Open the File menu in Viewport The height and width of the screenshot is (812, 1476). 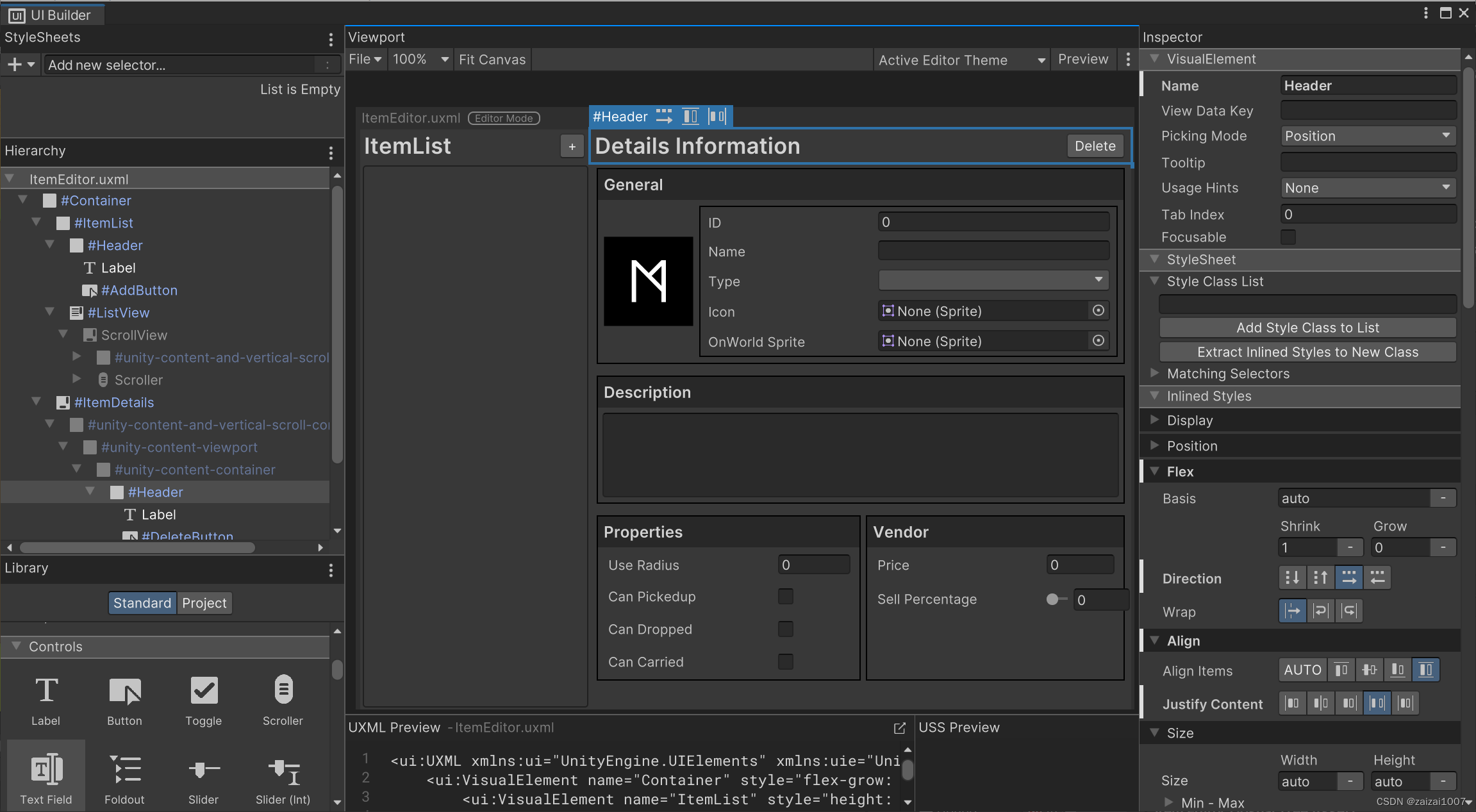click(365, 60)
